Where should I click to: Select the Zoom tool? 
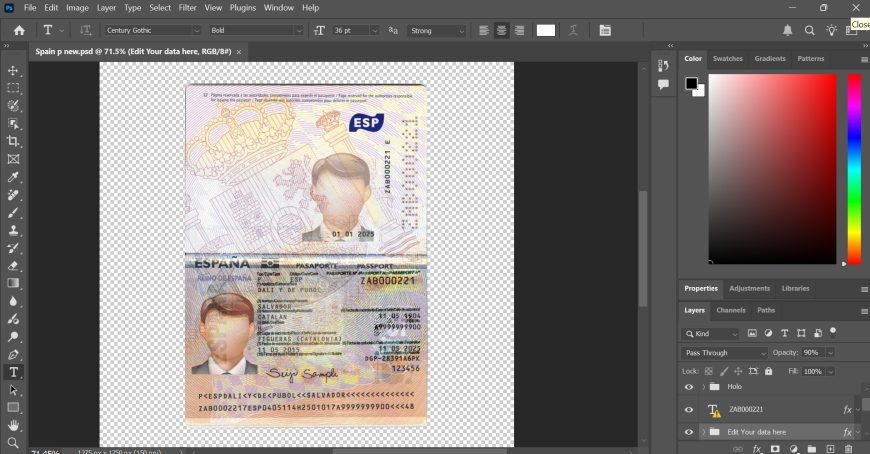tap(13, 443)
